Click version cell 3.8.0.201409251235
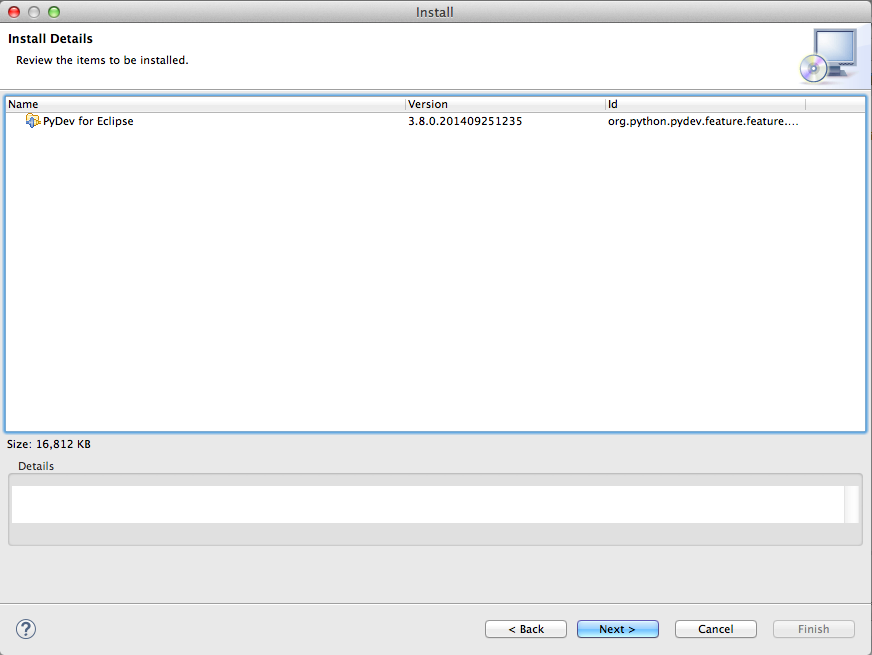The width and height of the screenshot is (872, 655). 465,121
